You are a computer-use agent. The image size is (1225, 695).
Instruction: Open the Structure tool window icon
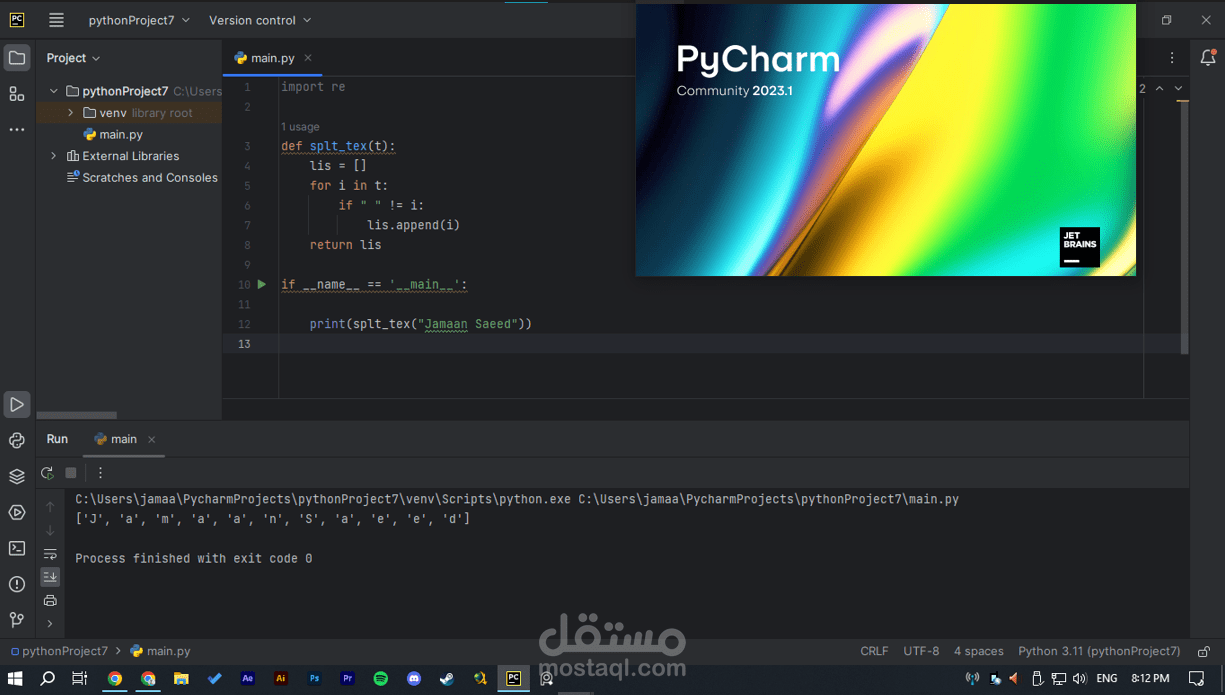(17, 94)
